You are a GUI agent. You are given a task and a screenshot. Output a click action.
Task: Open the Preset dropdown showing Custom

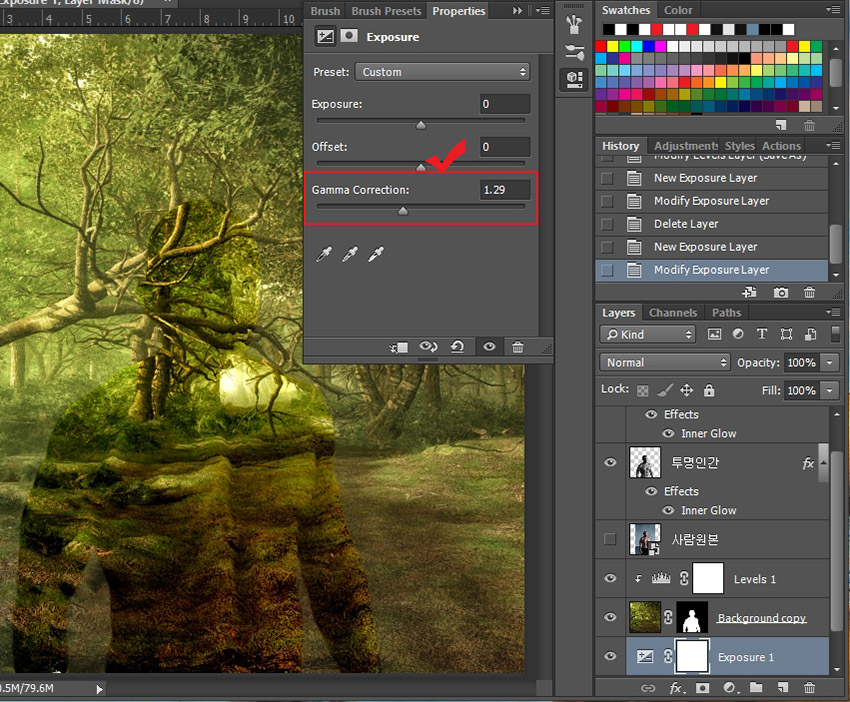point(442,72)
